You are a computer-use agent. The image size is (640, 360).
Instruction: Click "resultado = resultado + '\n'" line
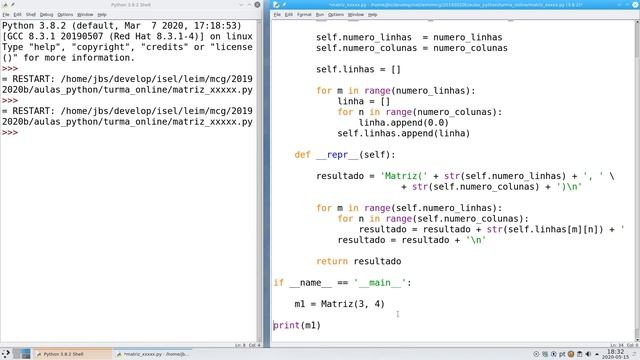(x=411, y=240)
